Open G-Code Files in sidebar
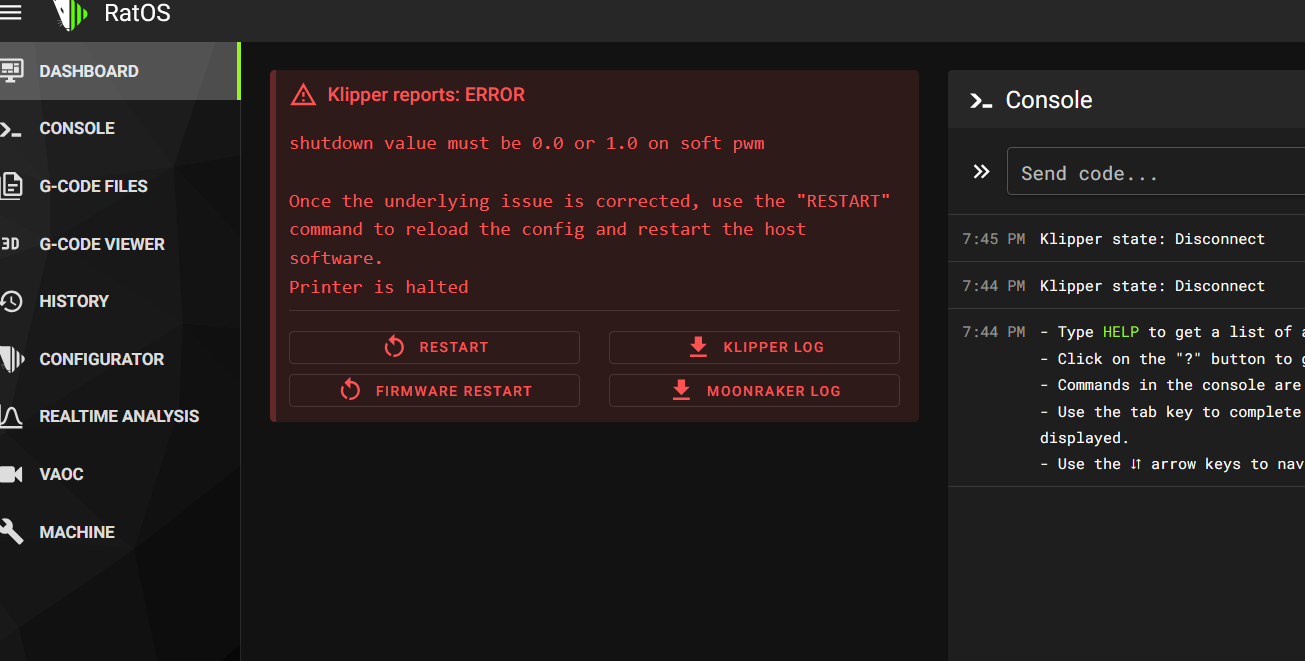This screenshot has height=661, width=1305. pyautogui.click(x=120, y=186)
